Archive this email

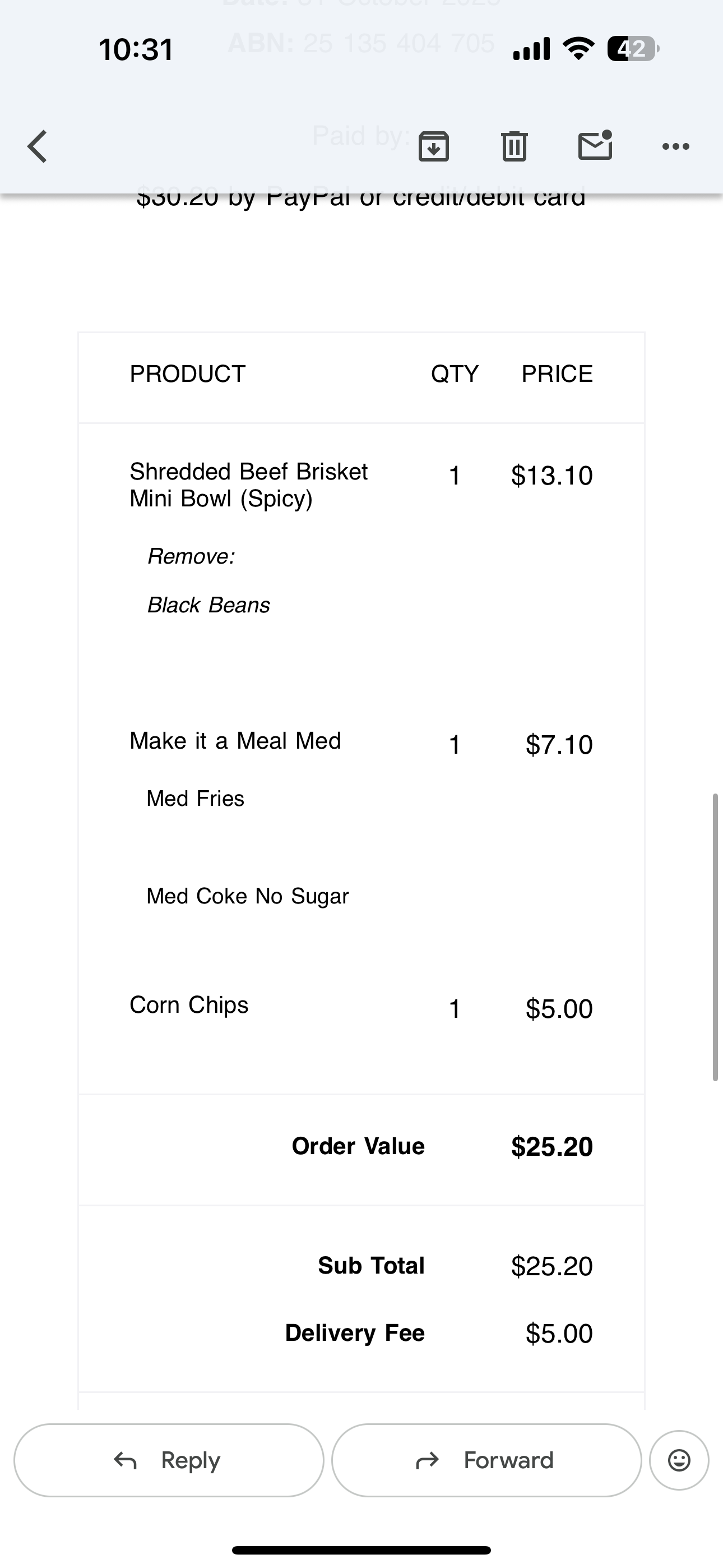point(433,147)
